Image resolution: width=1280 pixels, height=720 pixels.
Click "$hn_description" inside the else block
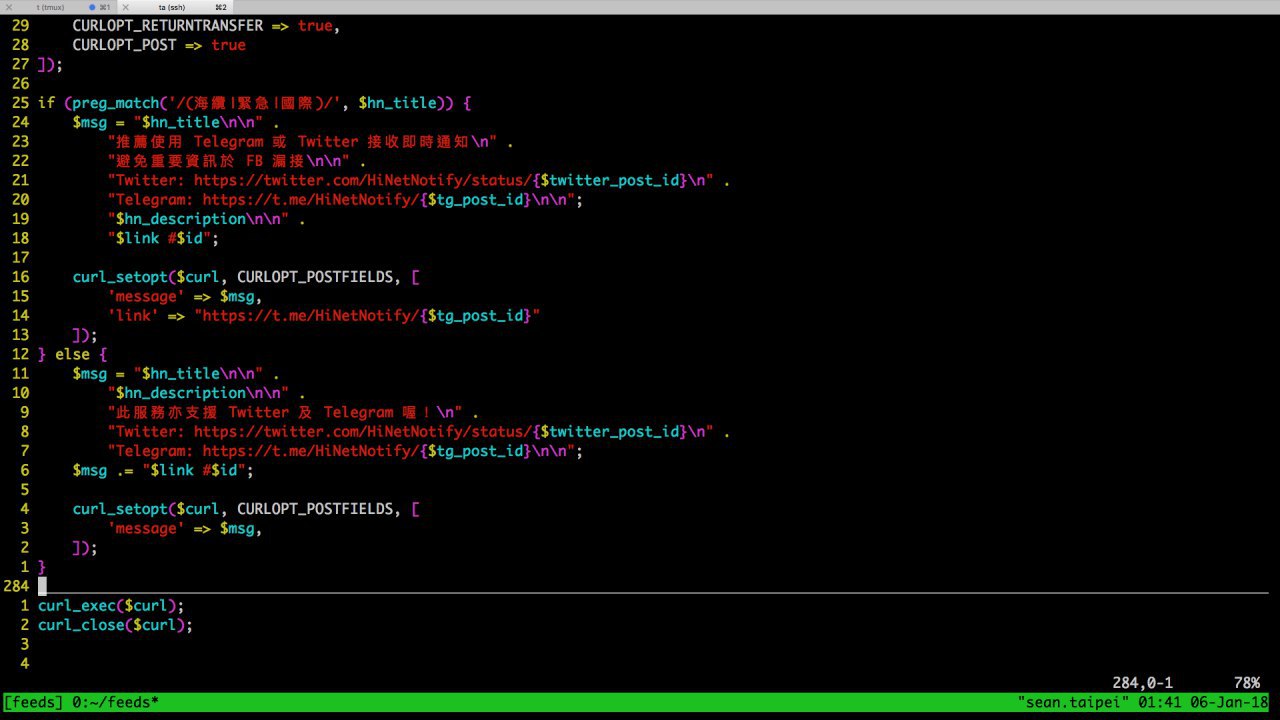click(180, 393)
